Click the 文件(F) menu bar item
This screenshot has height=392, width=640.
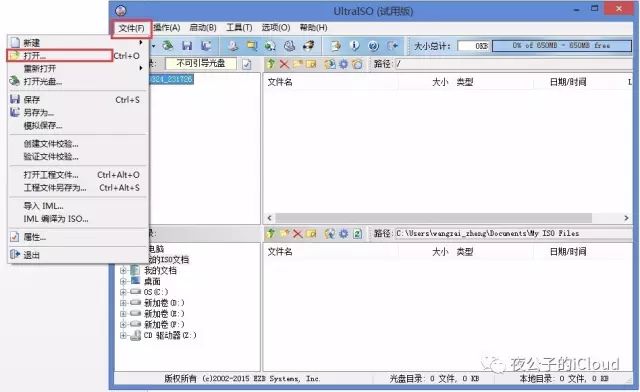[x=131, y=28]
